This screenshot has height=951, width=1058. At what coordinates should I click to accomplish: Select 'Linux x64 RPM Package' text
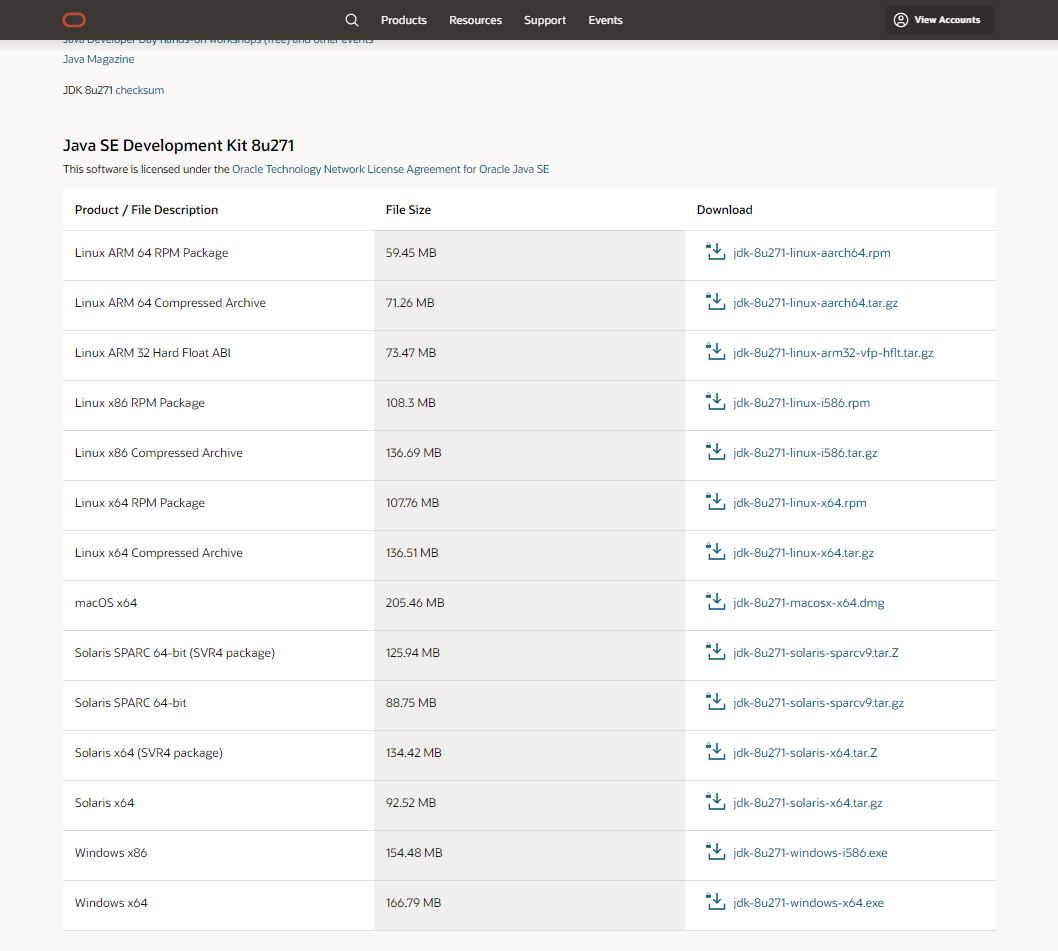(x=140, y=503)
